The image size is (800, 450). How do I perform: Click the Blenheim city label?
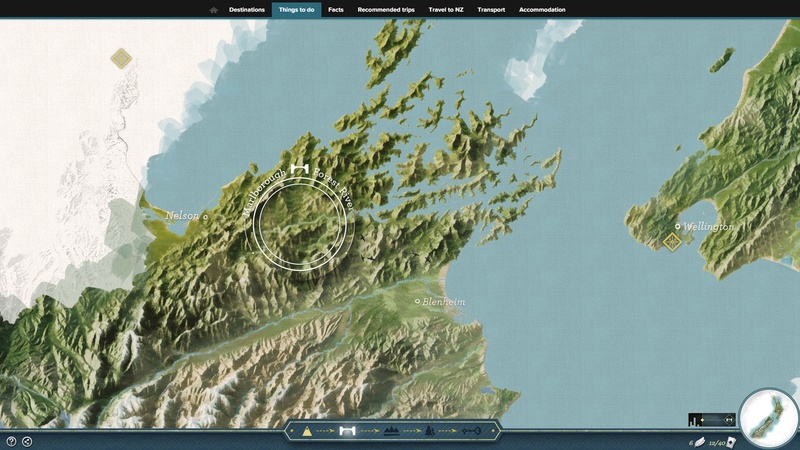pyautogui.click(x=443, y=302)
